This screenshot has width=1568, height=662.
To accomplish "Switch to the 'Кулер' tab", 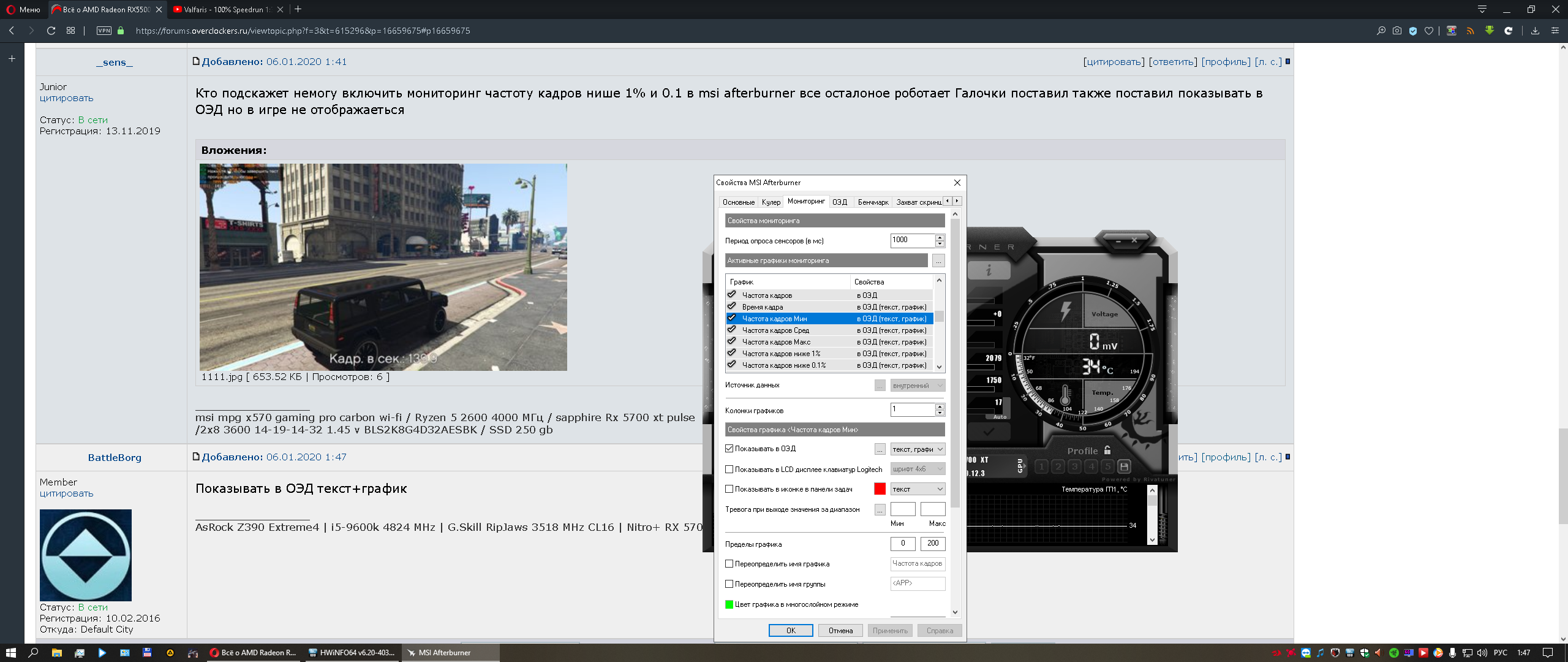I will (x=771, y=202).
